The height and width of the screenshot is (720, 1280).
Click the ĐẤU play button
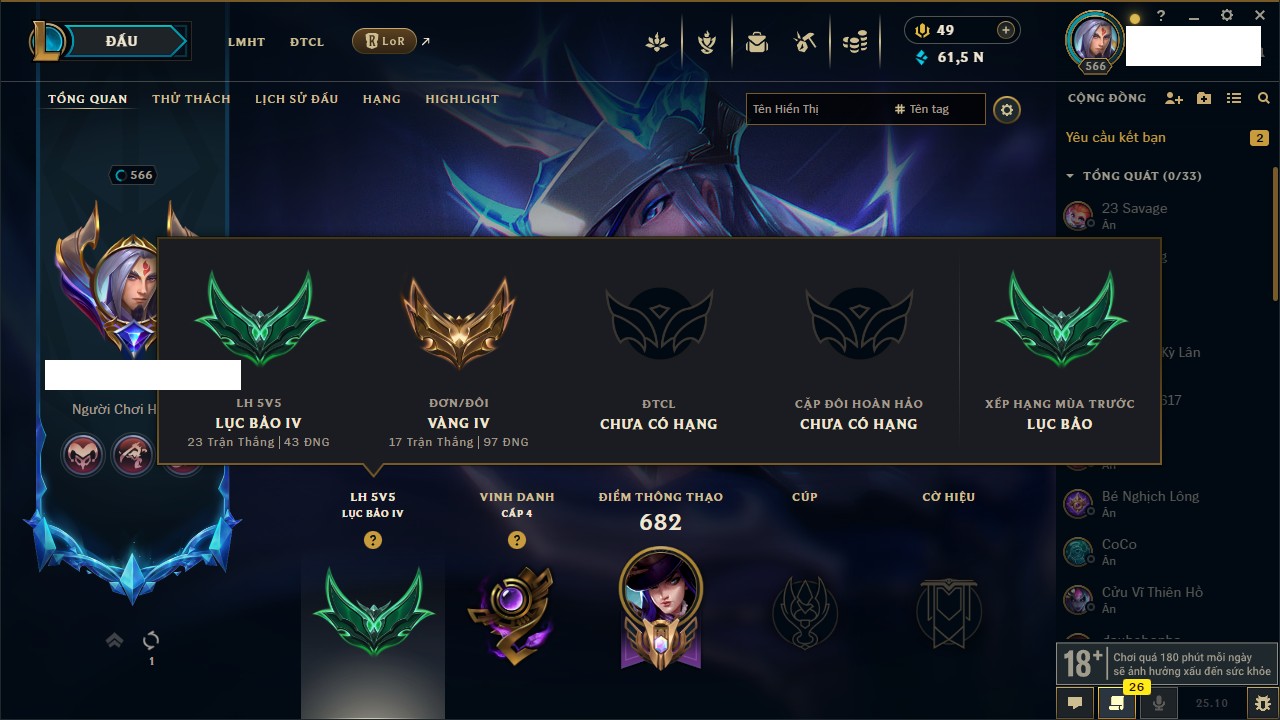point(122,41)
